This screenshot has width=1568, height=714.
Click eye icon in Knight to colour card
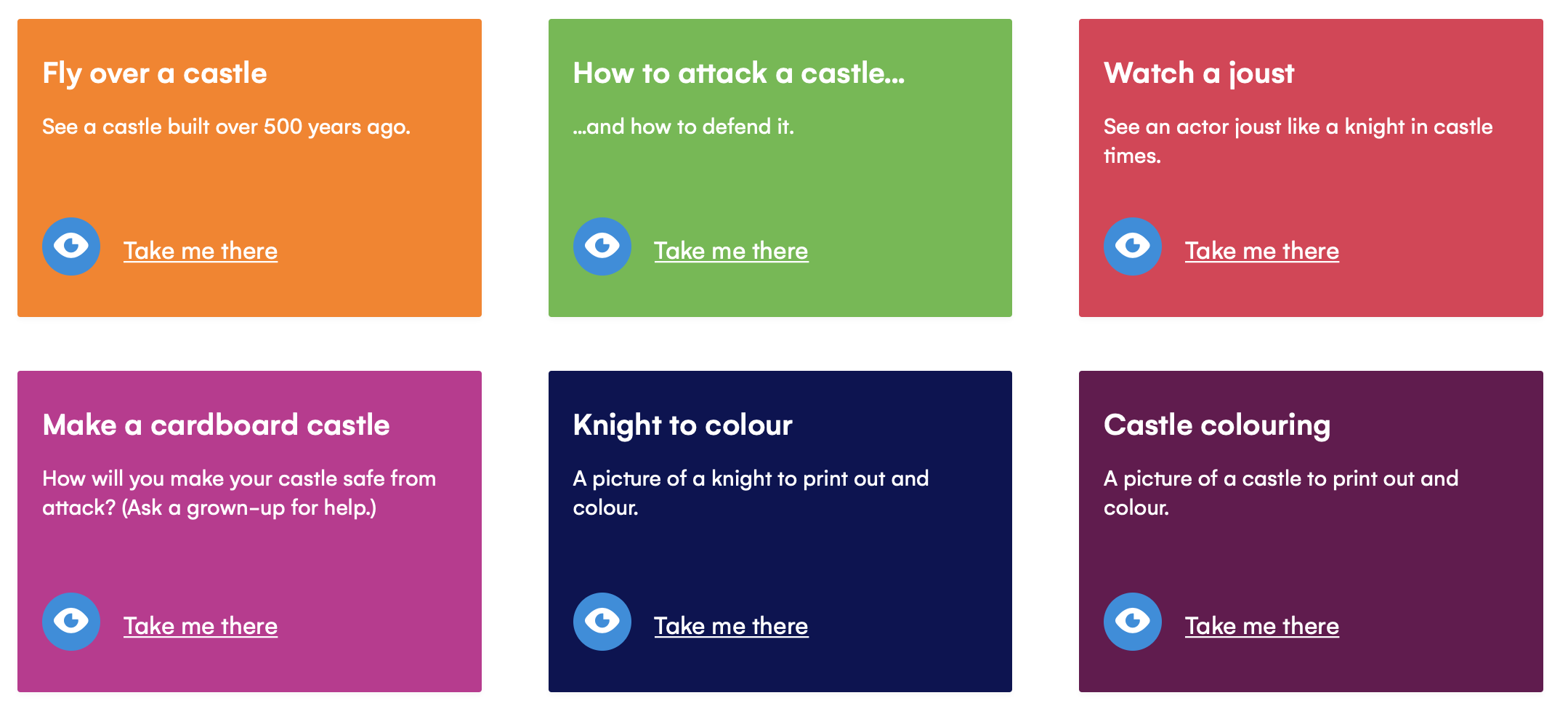click(602, 622)
